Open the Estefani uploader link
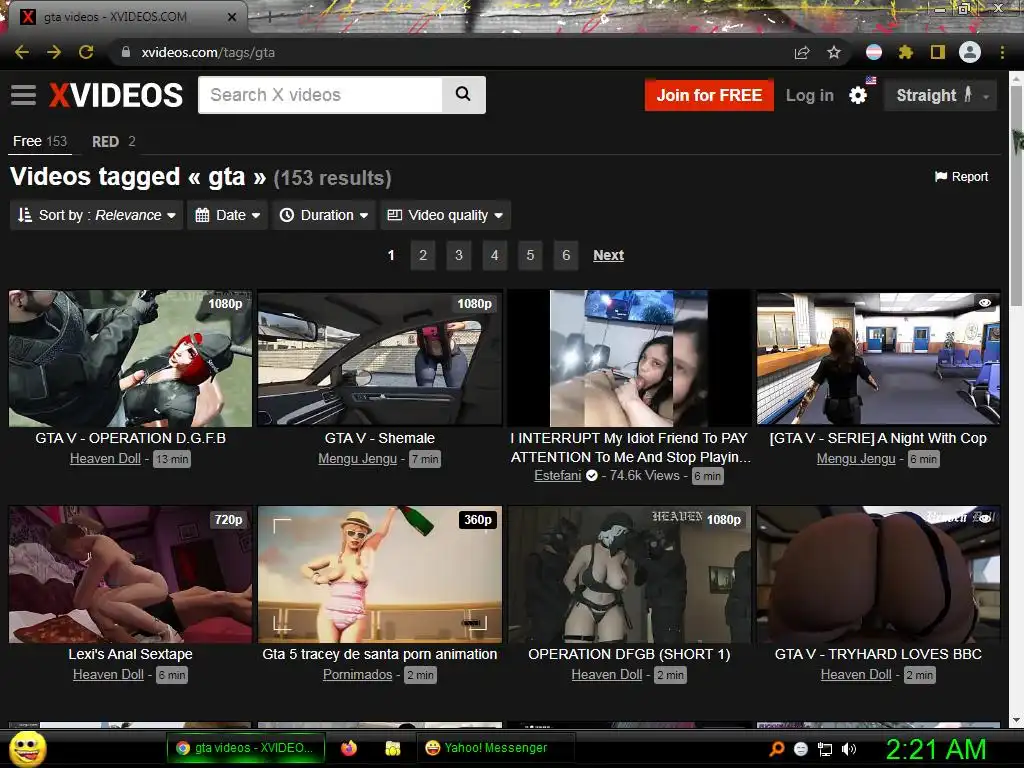The height and width of the screenshot is (768, 1024). [x=558, y=475]
